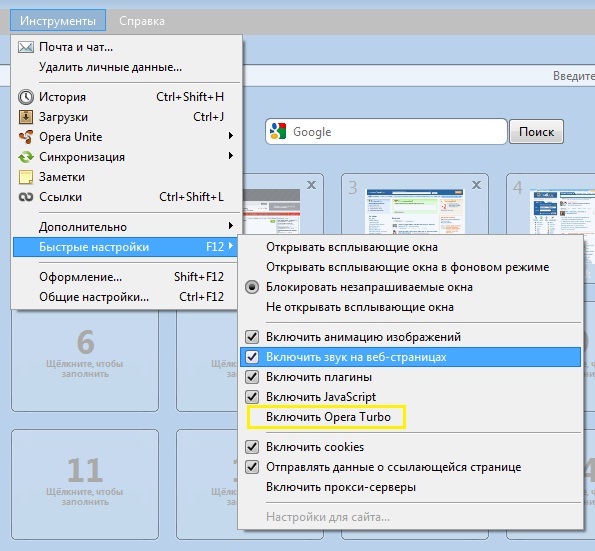Screen dimensions: 595x551
Task: Click the green sync arrows icon
Action: coord(26,157)
